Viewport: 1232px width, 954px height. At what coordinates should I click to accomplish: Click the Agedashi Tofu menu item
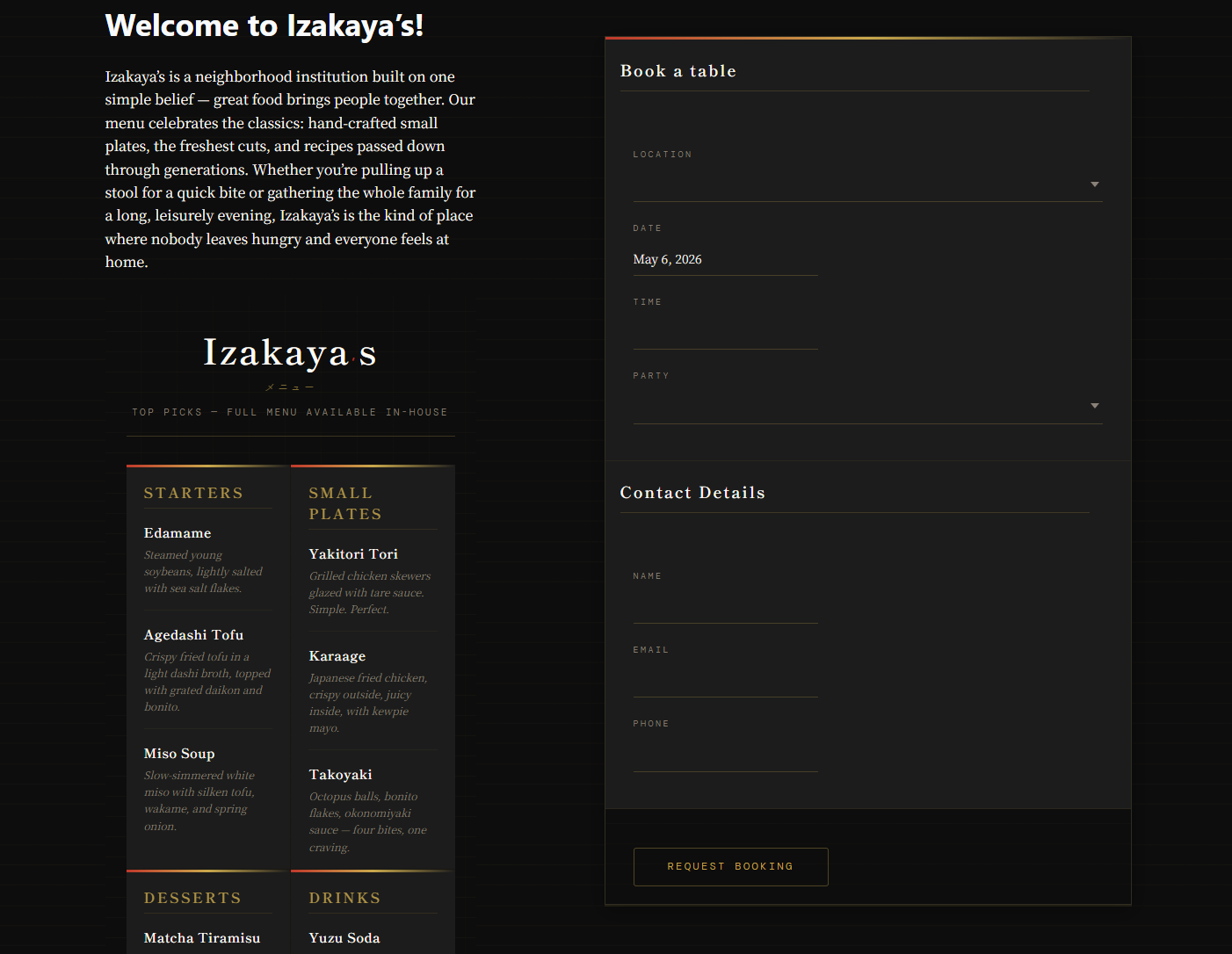[194, 635]
